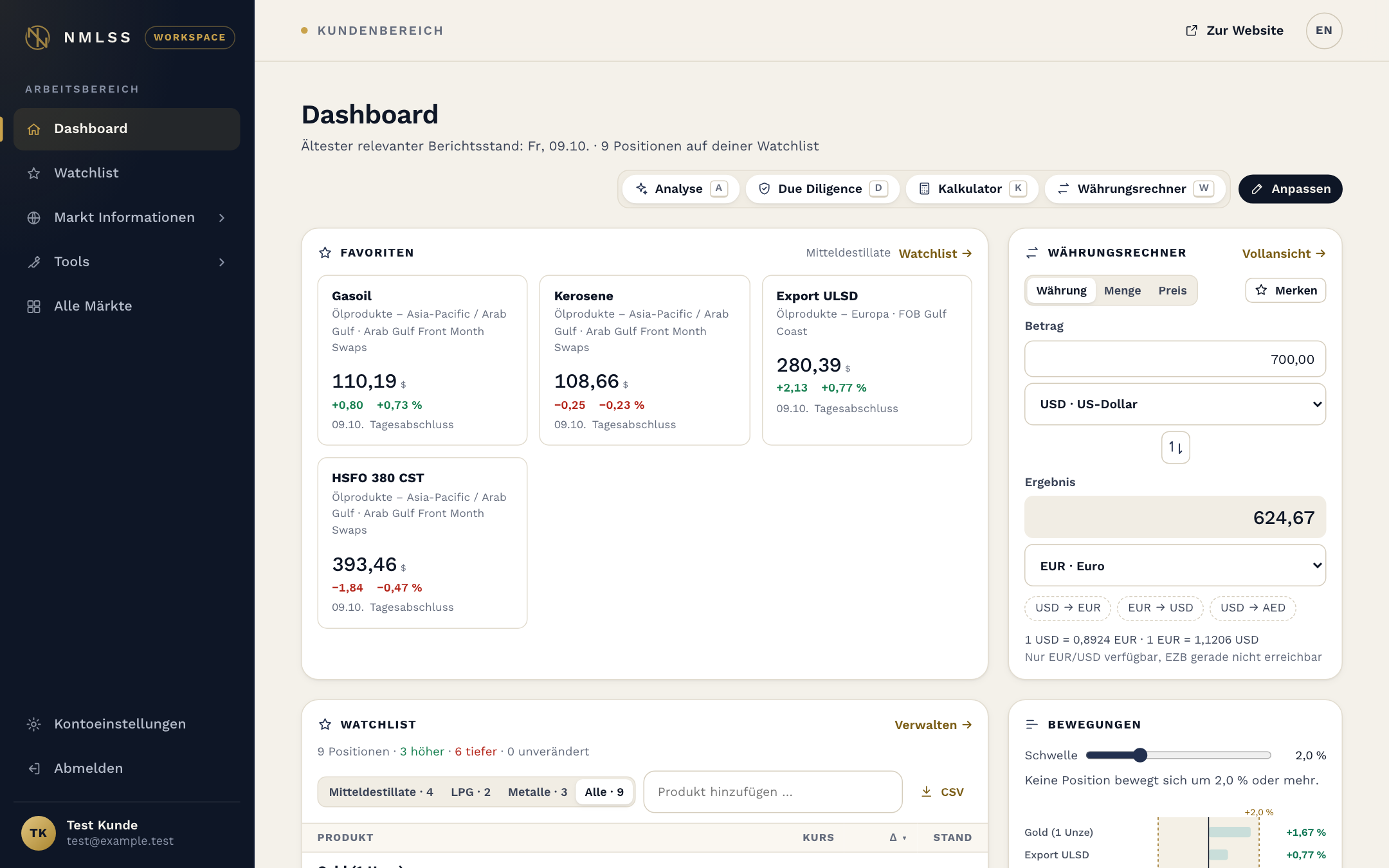The image size is (1389, 868).
Task: Choose the USD → AED quick pair
Action: click(x=1253, y=608)
